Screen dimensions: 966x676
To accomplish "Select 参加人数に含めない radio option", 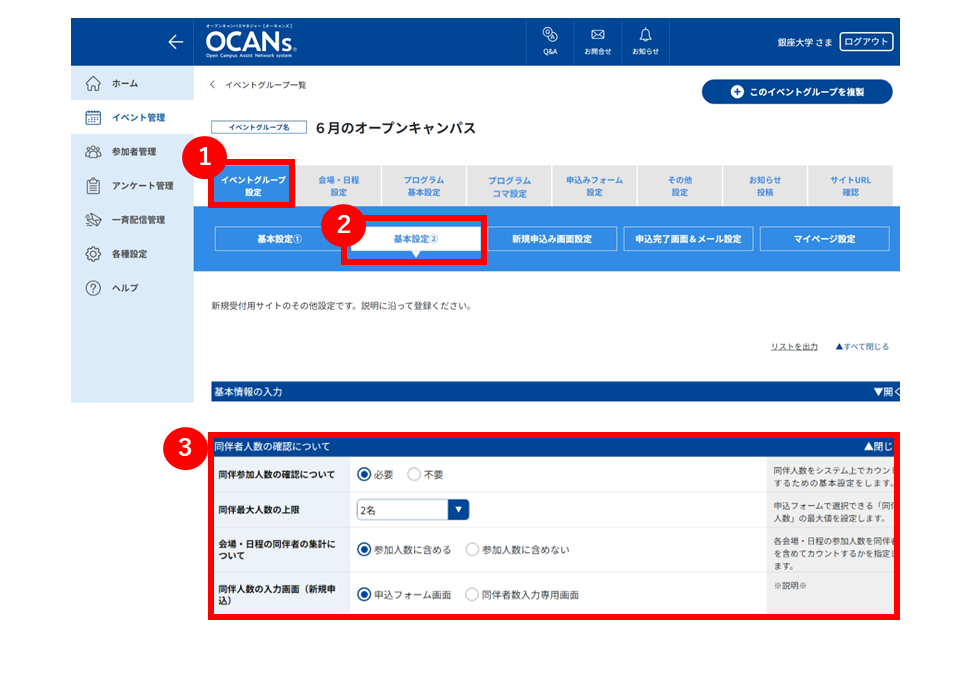I will [472, 549].
